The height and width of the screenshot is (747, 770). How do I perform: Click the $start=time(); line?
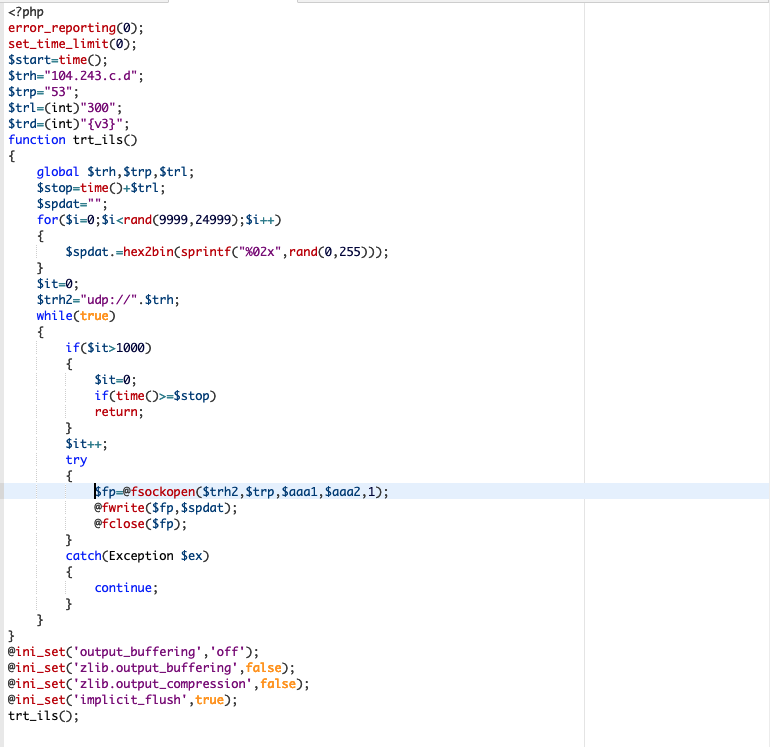57,60
